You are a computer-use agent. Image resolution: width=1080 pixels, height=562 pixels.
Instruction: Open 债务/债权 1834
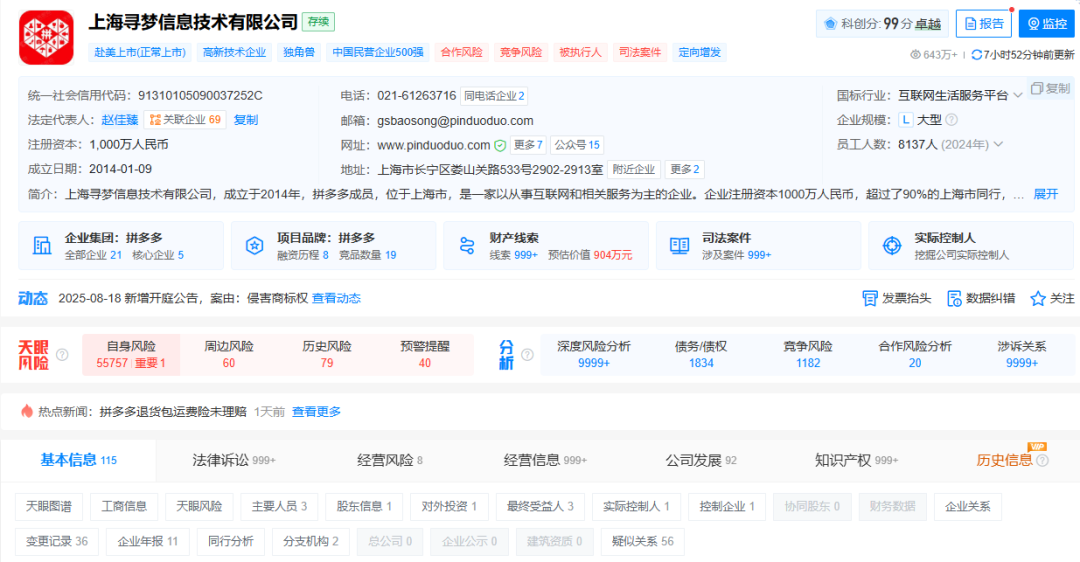click(x=701, y=355)
